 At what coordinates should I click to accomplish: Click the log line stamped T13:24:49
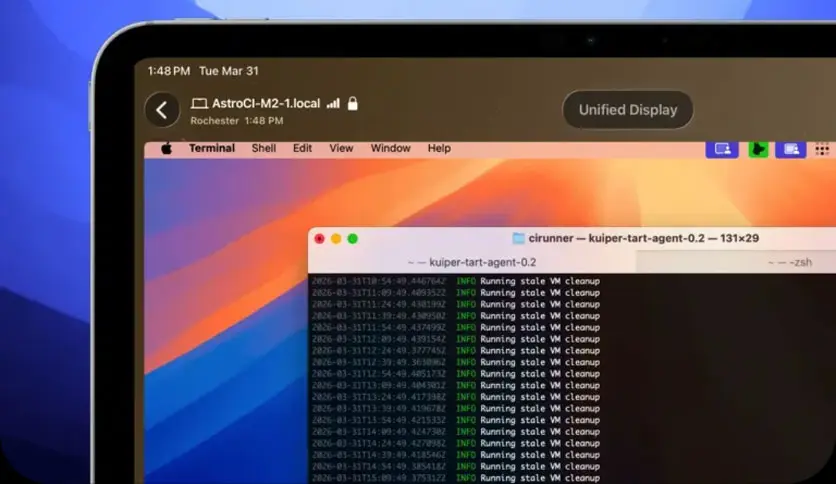[456, 397]
